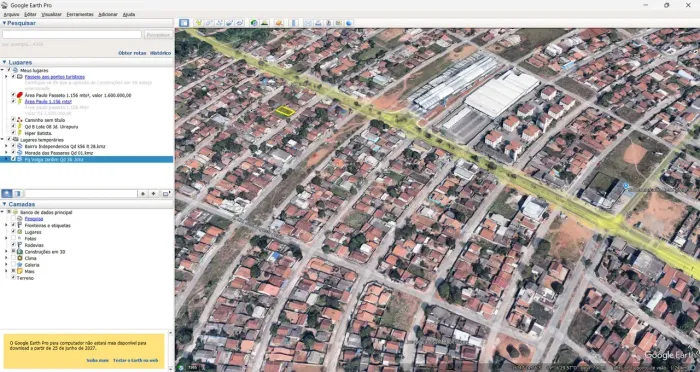700x372 pixels.
Task: Click red polygon icon of Área Paulo Passeto
Action: (x=20, y=95)
